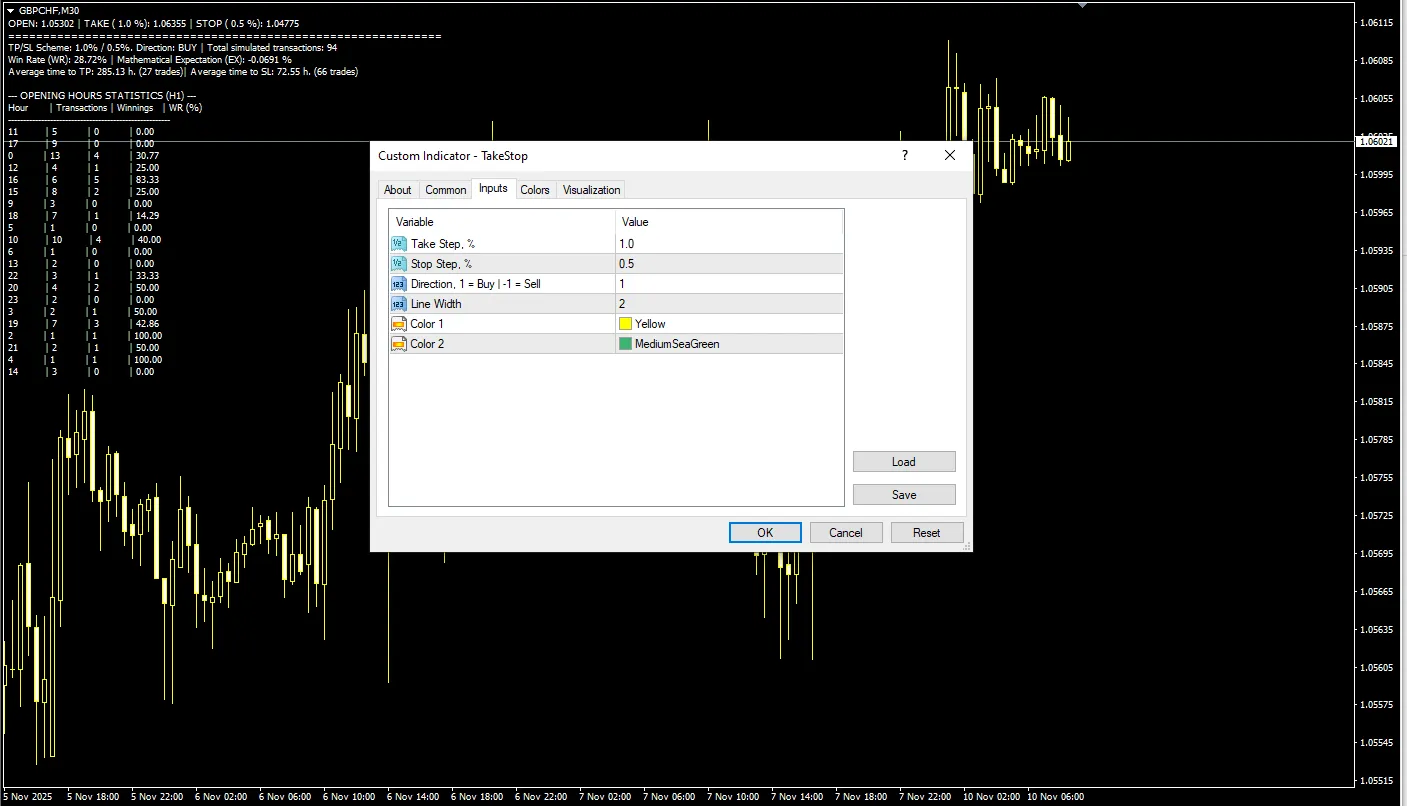Screen dimensions: 1407x806
Task: Click the 'Average time to TP' statistics line
Action: pos(183,71)
